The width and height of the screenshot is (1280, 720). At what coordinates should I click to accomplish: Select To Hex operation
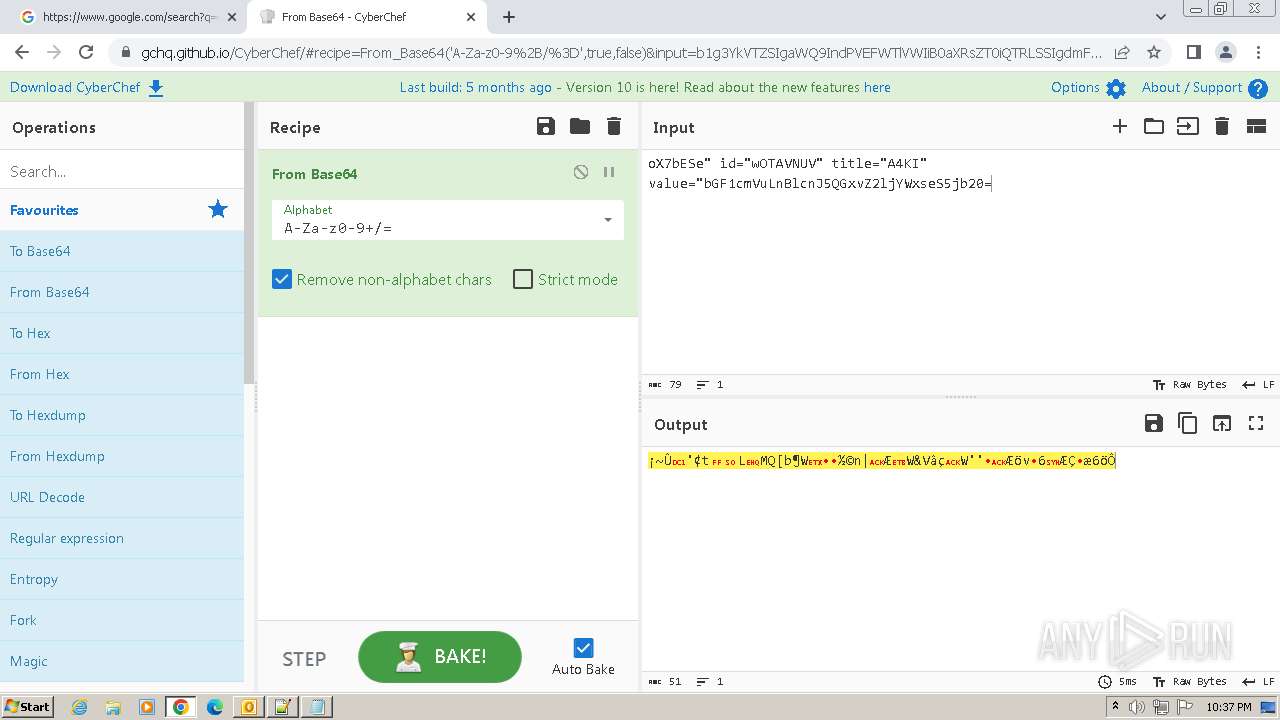(122, 333)
